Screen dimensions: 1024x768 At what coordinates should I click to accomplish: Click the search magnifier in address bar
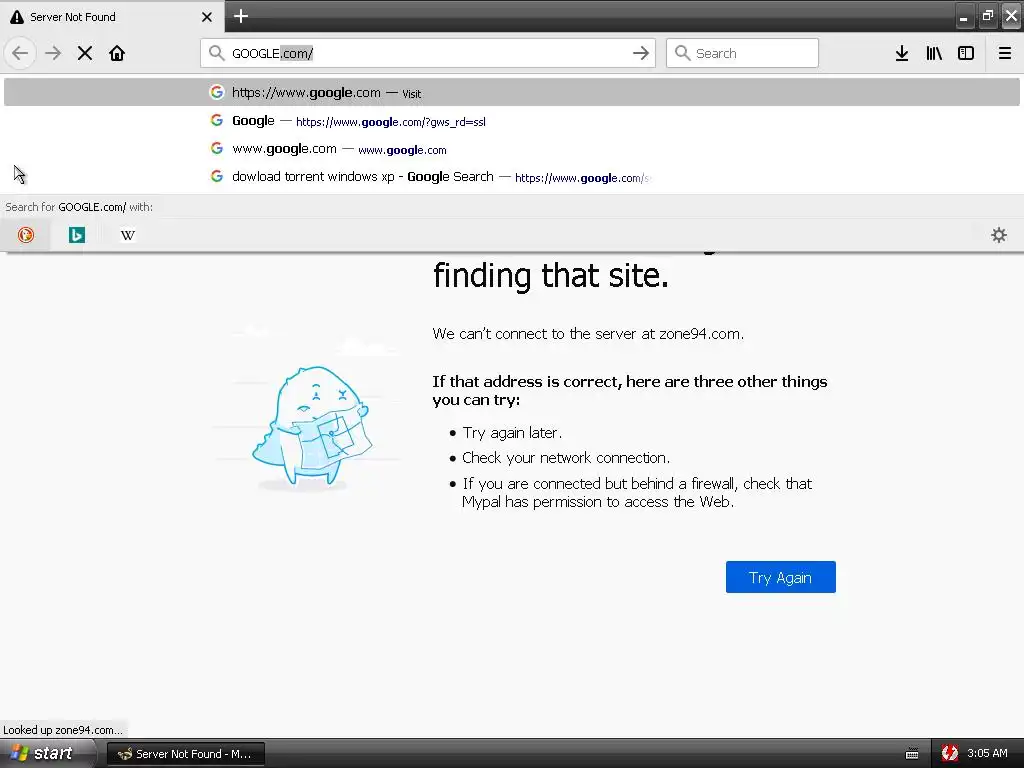[216, 53]
